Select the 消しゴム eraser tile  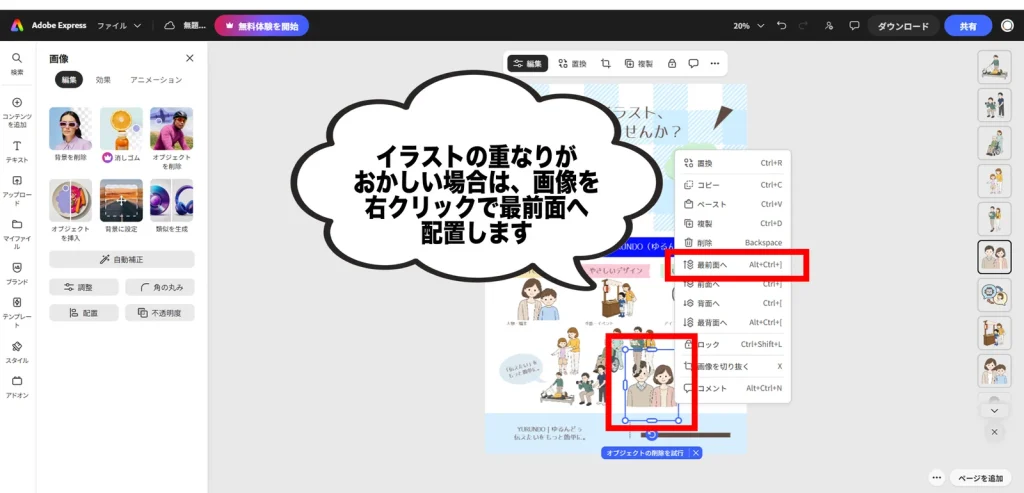point(121,129)
